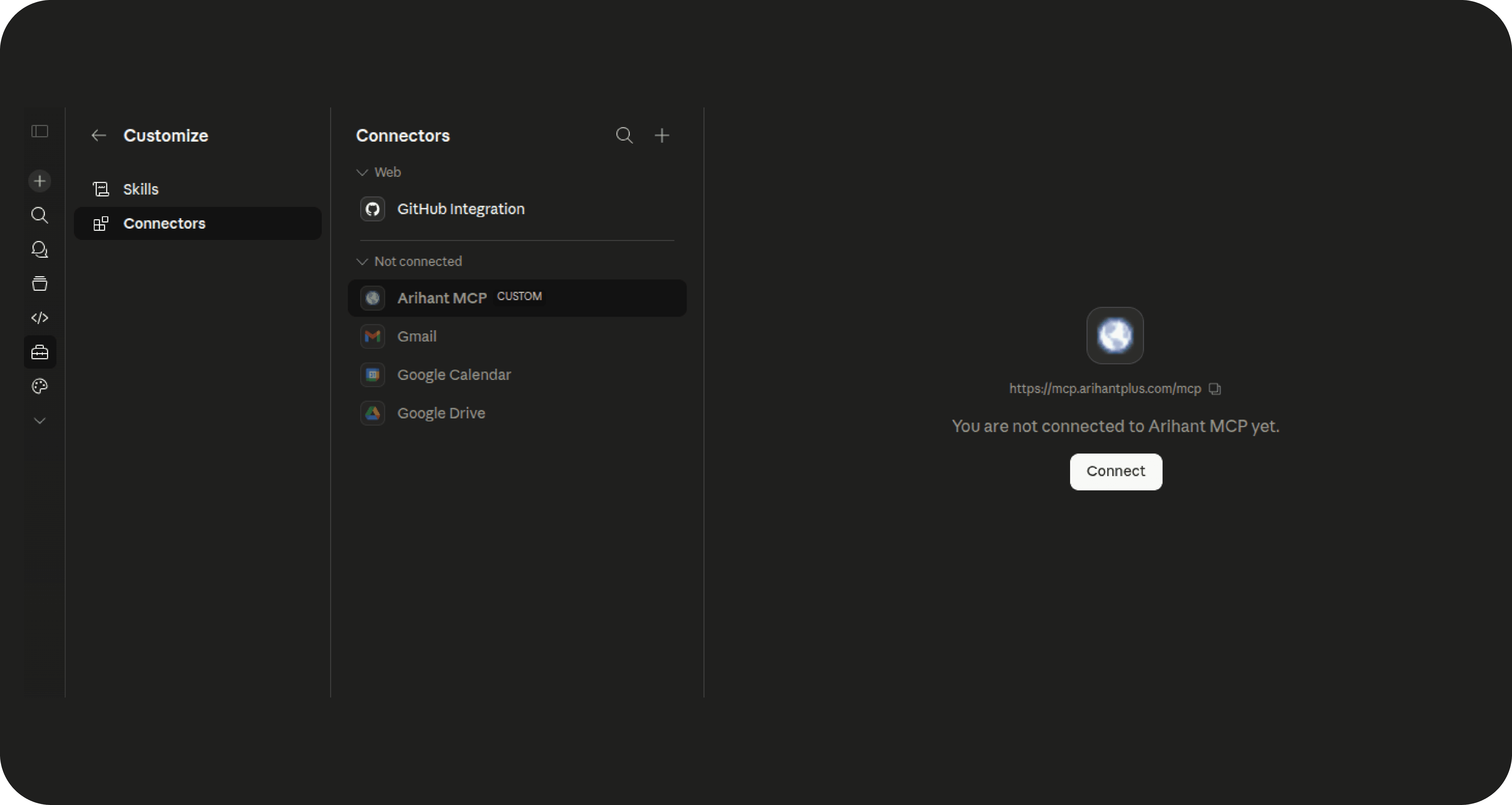Start a new chat with plus icon
This screenshot has width=1512, height=805.
(x=39, y=181)
